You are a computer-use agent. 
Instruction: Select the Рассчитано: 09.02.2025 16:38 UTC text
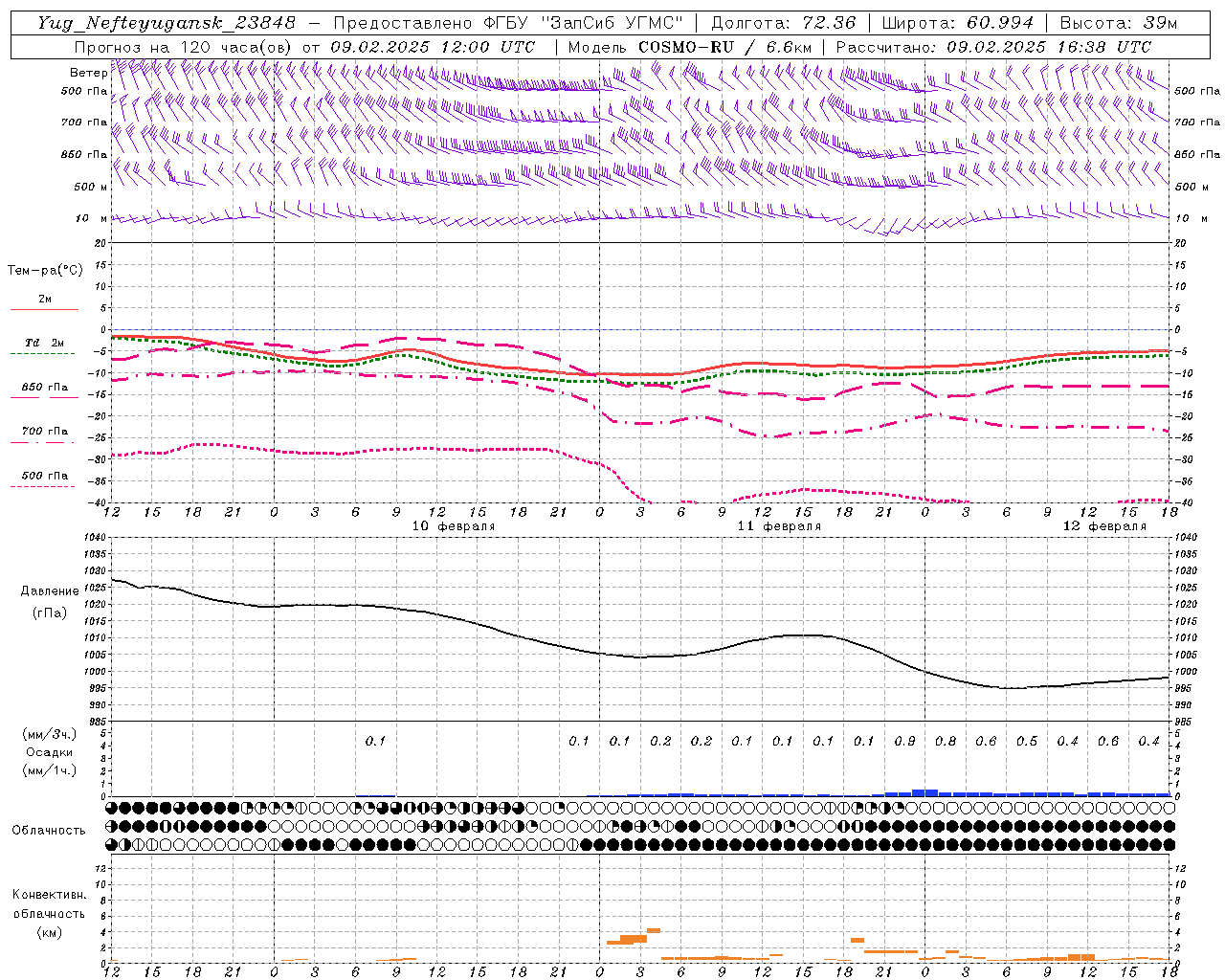tap(993, 47)
